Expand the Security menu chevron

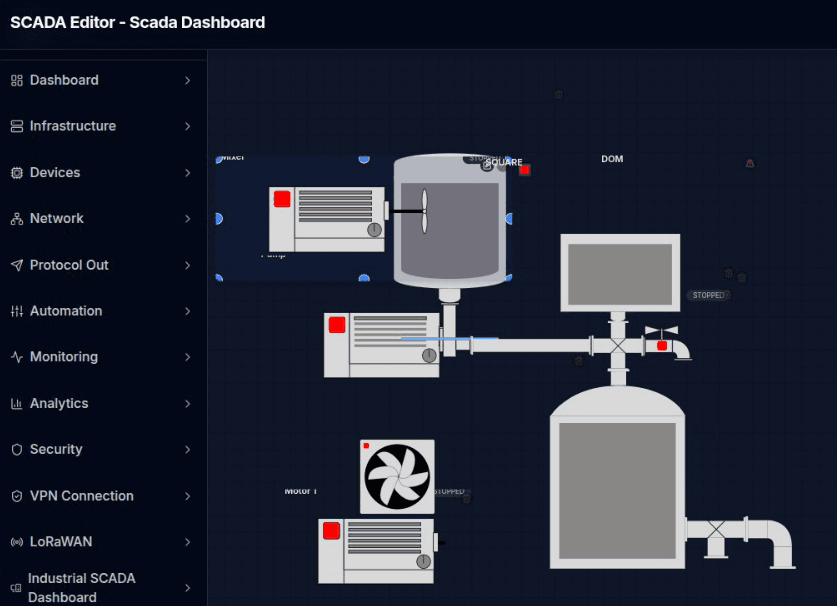tap(190, 449)
